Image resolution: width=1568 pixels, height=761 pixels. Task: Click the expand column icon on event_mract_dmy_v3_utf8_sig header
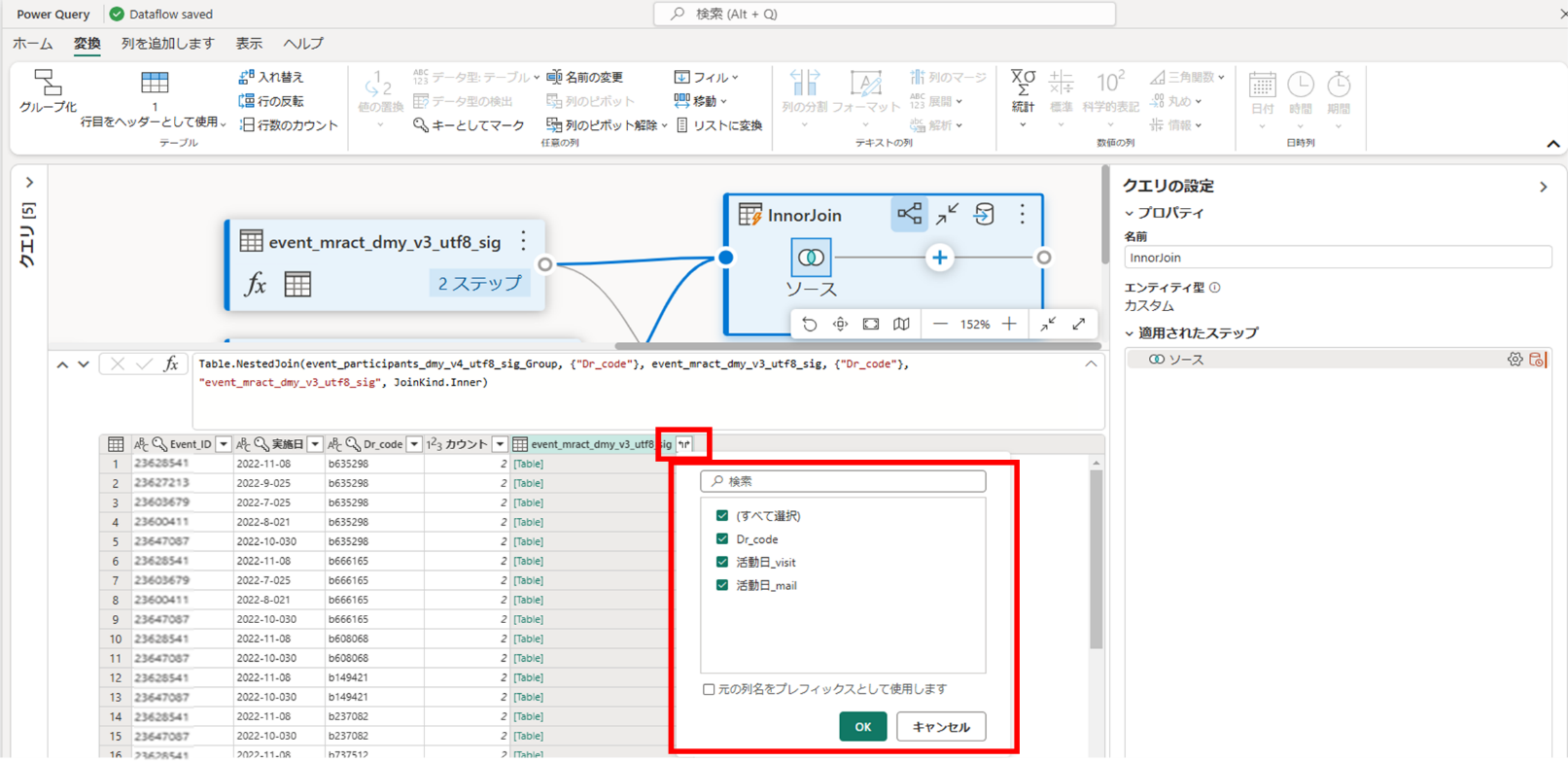(x=684, y=444)
